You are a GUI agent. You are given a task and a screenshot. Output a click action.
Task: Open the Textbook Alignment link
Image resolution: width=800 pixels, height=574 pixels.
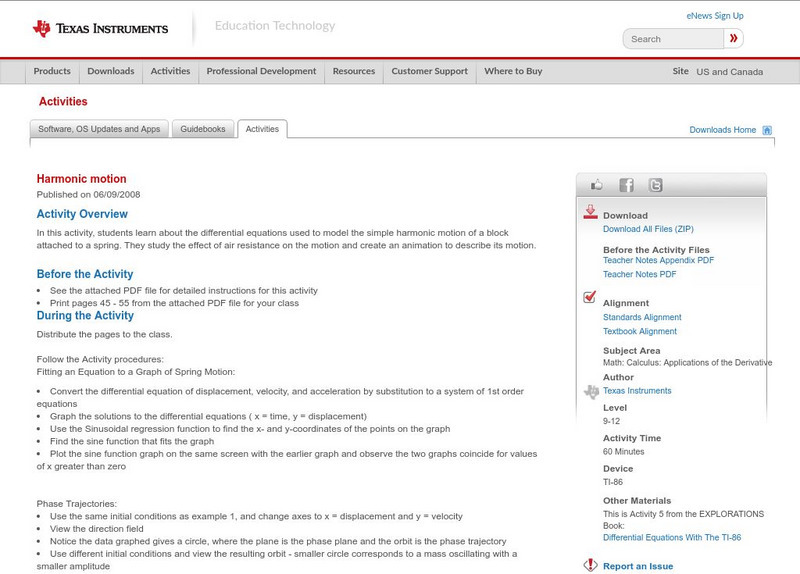tap(640, 332)
